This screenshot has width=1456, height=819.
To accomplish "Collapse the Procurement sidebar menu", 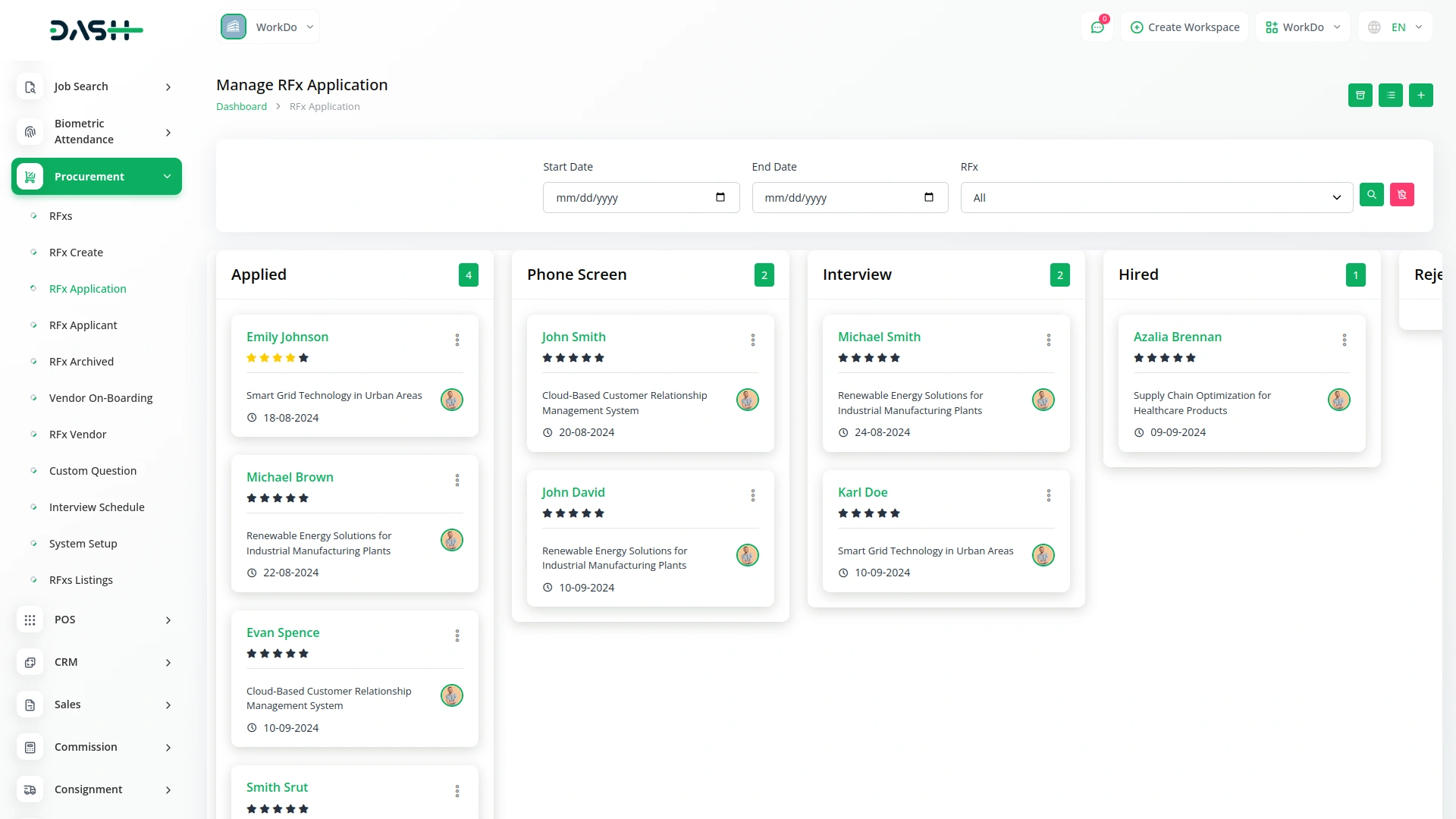I will tap(97, 177).
